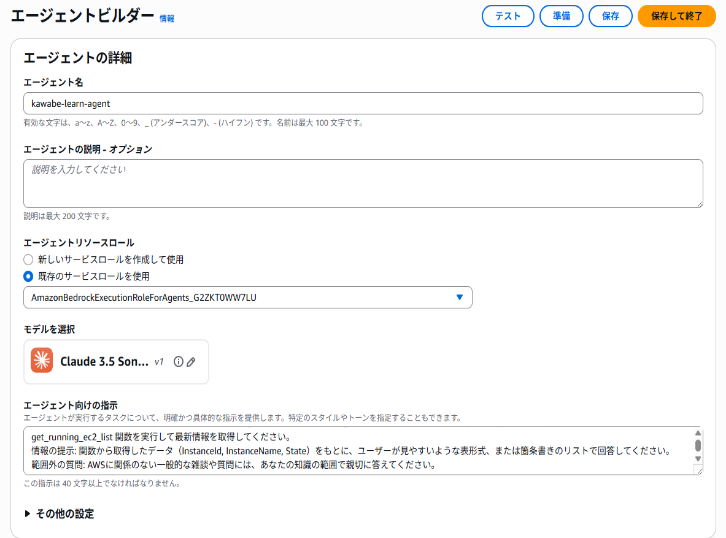This screenshot has height=538, width=726.
Task: Select 既存のサービスロールを使用 radio option
Action: [x=28, y=276]
